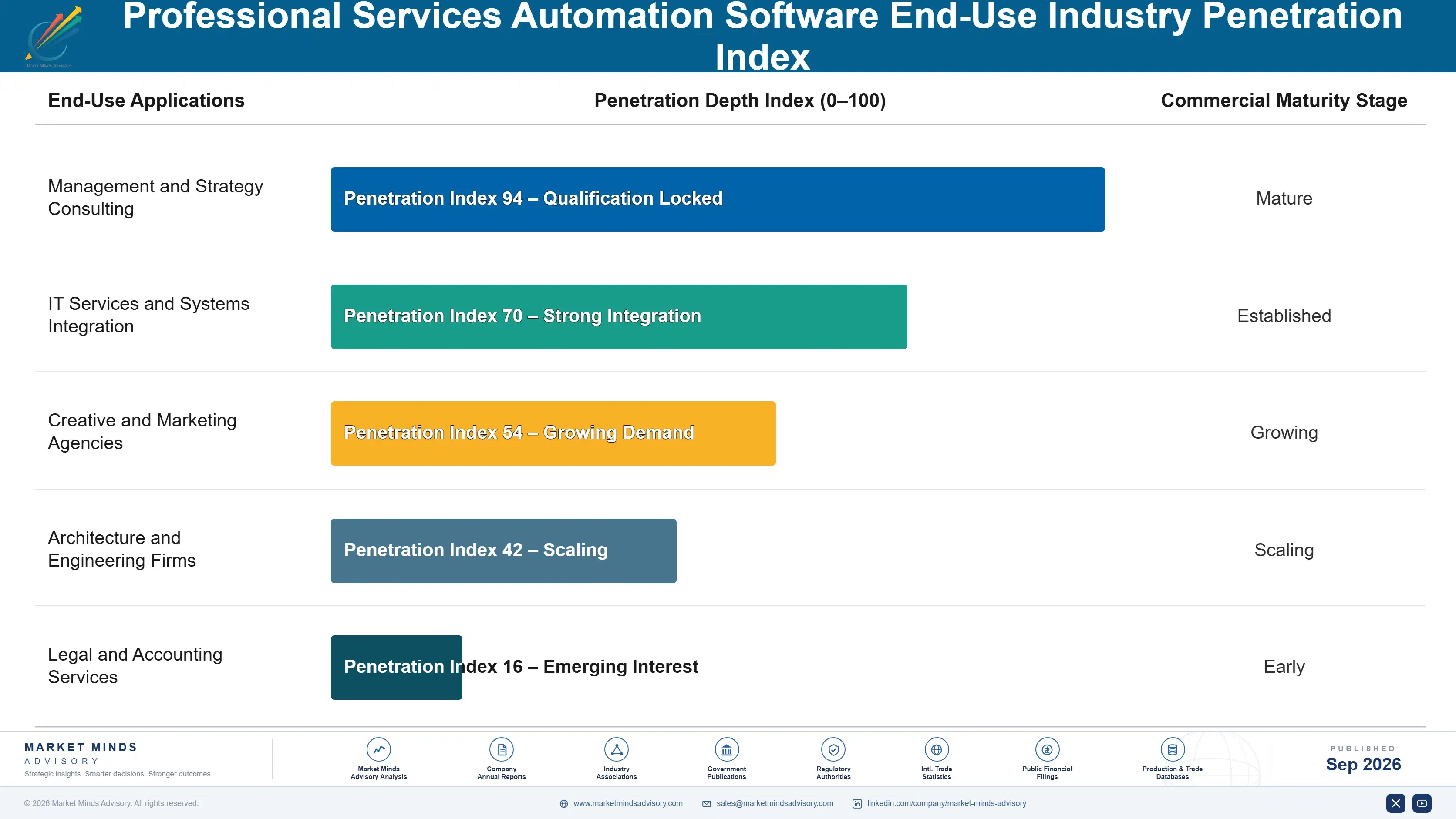Click the copyright notice in footer

tap(111, 803)
